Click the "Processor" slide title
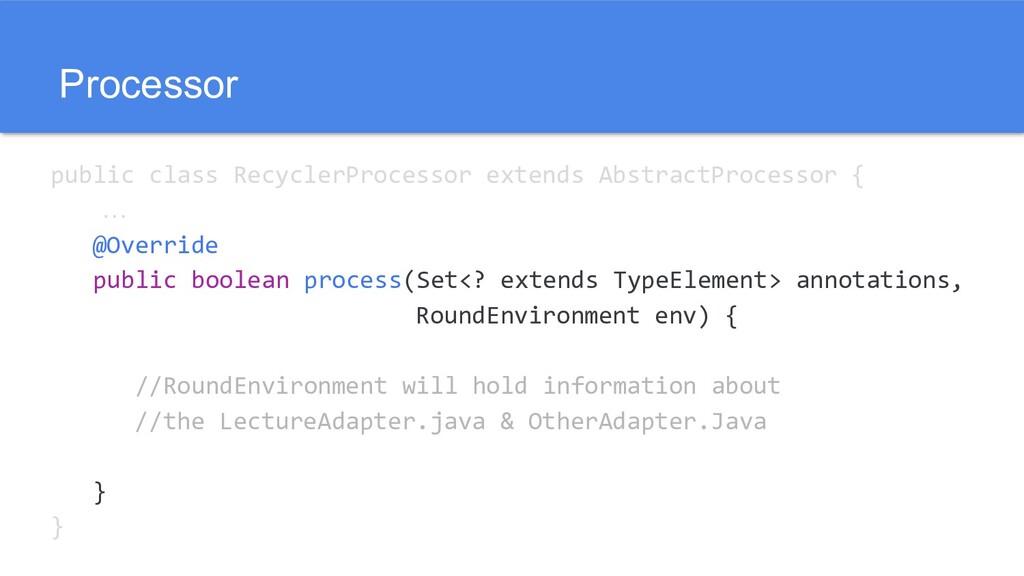 [148, 85]
